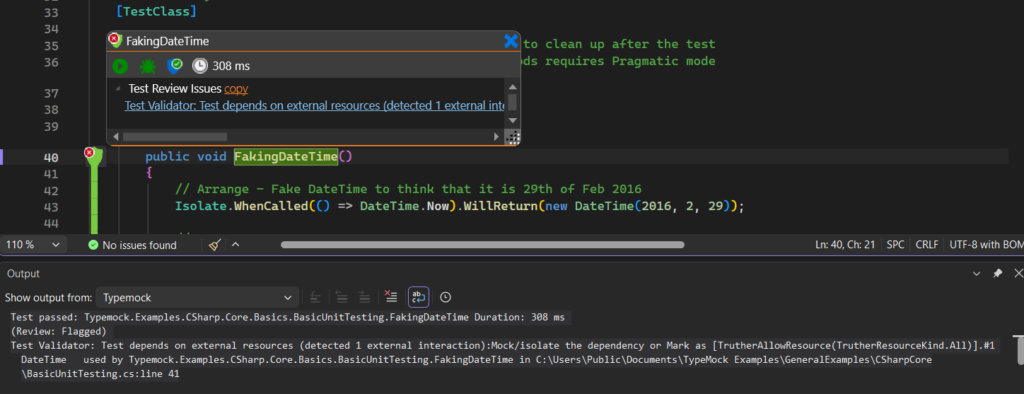Screen dimensions: 1024x394
Task: Click the editor horizontal scrollbar
Action: pyautogui.click(x=483, y=245)
